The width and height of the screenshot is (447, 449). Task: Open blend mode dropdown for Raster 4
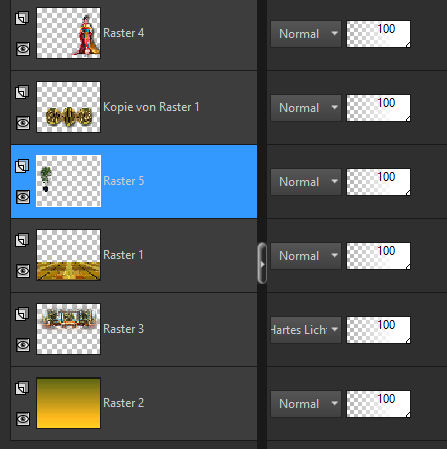click(x=306, y=34)
